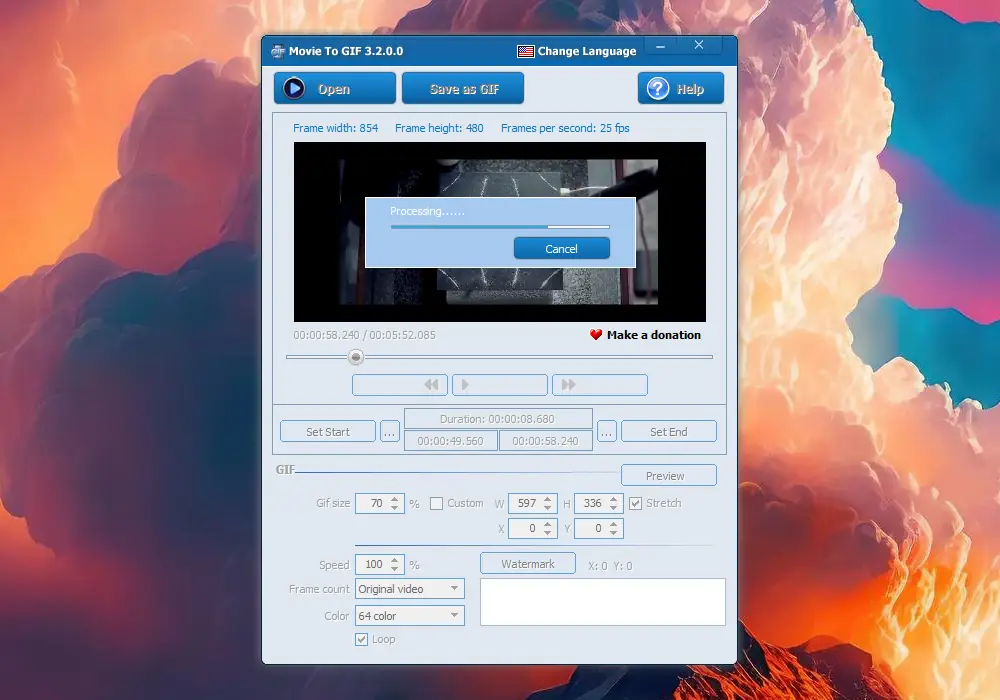Preview the generated GIF
1000x700 pixels.
pyautogui.click(x=668, y=474)
